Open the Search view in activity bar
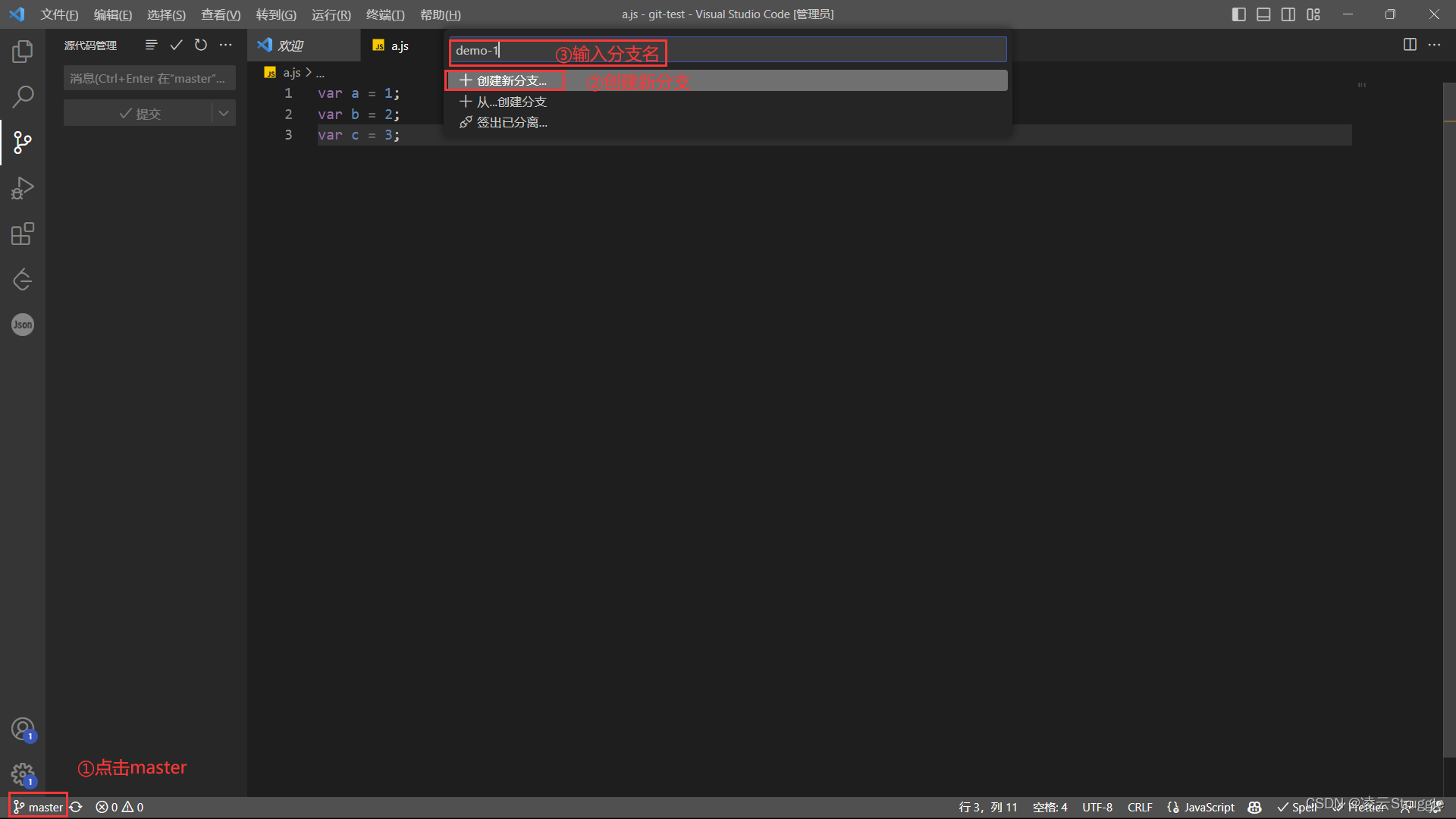The height and width of the screenshot is (819, 1456). tap(23, 96)
